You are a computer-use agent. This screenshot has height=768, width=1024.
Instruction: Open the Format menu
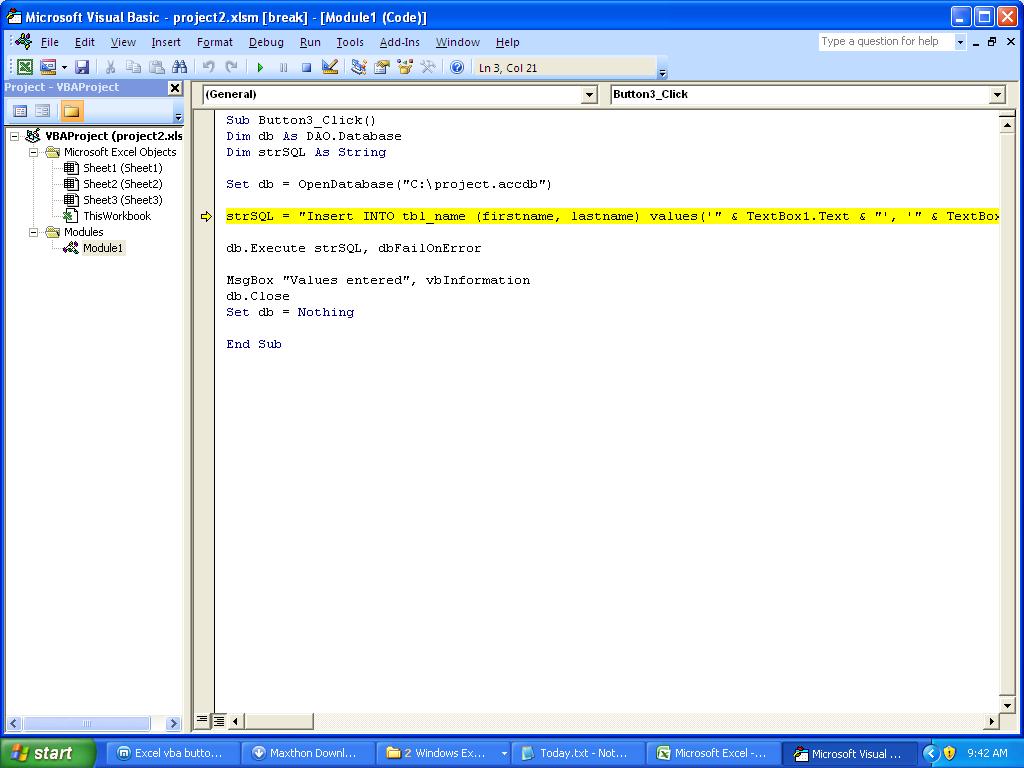[215, 42]
